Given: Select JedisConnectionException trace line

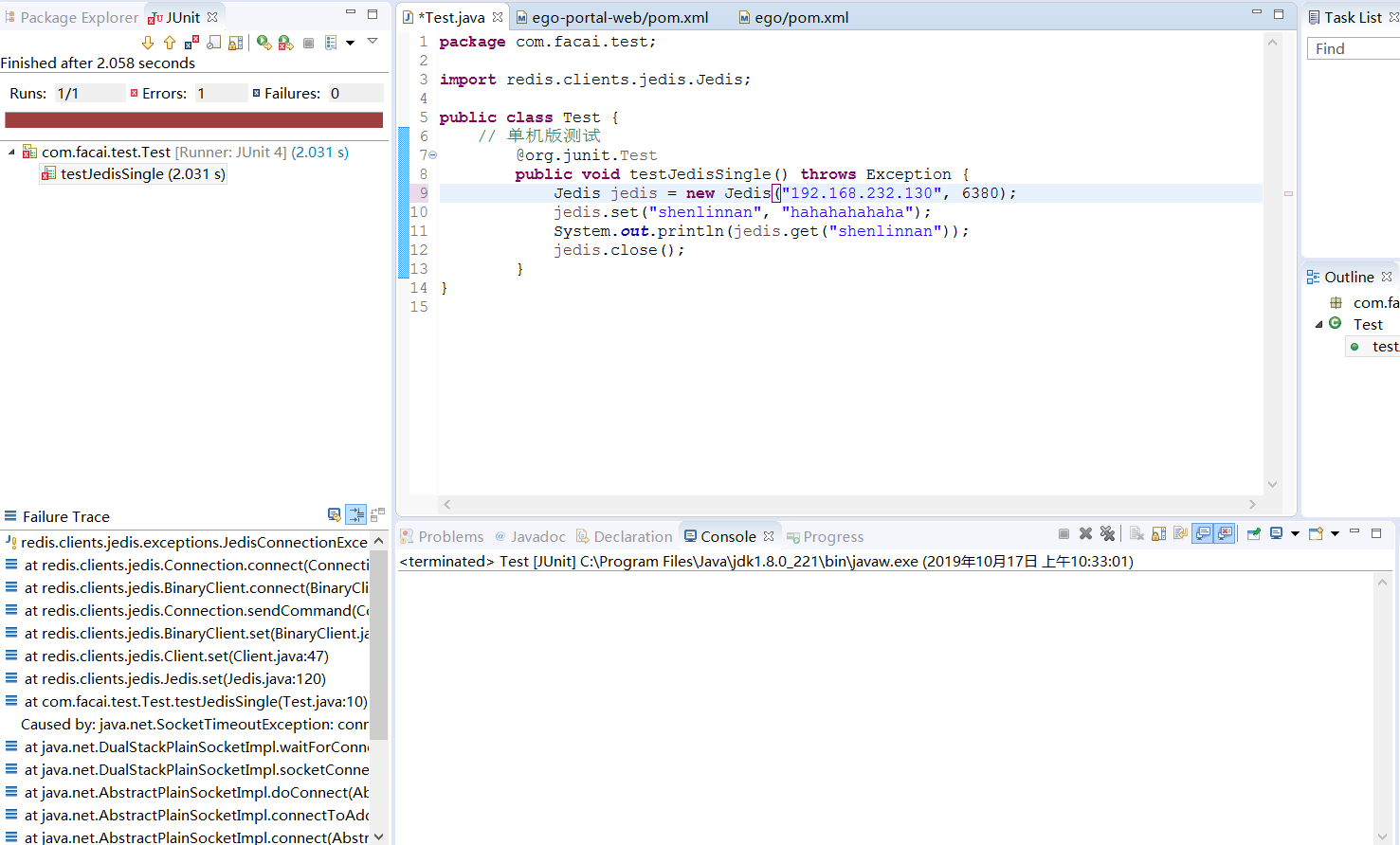Looking at the screenshot, I should (x=186, y=542).
